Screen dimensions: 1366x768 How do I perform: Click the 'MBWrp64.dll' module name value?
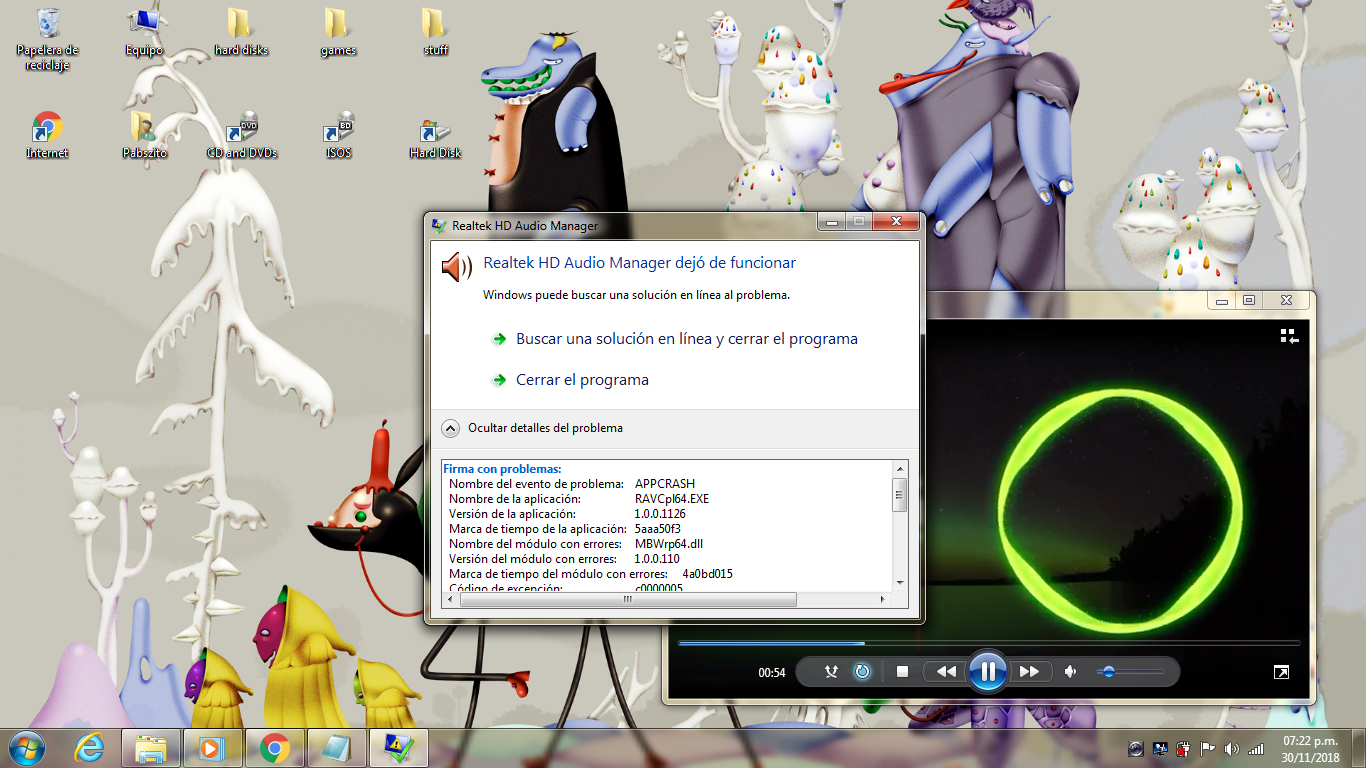(669, 544)
